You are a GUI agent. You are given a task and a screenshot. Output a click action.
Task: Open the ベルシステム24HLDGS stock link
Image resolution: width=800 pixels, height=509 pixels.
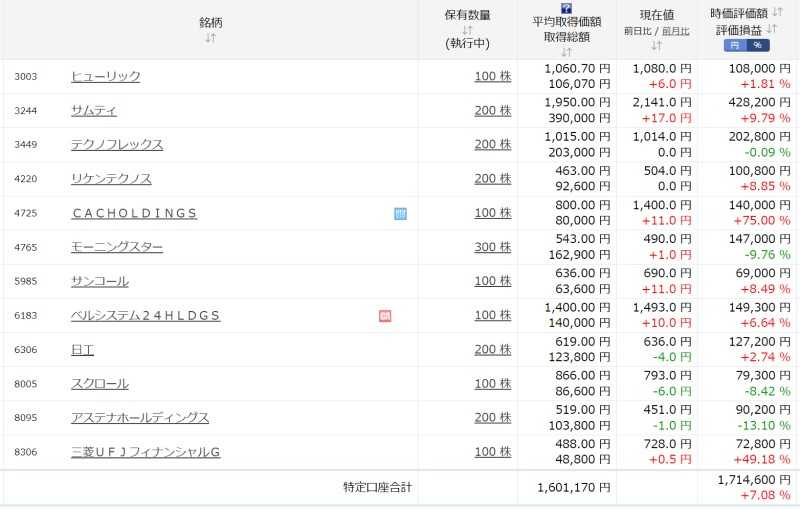coord(145,316)
